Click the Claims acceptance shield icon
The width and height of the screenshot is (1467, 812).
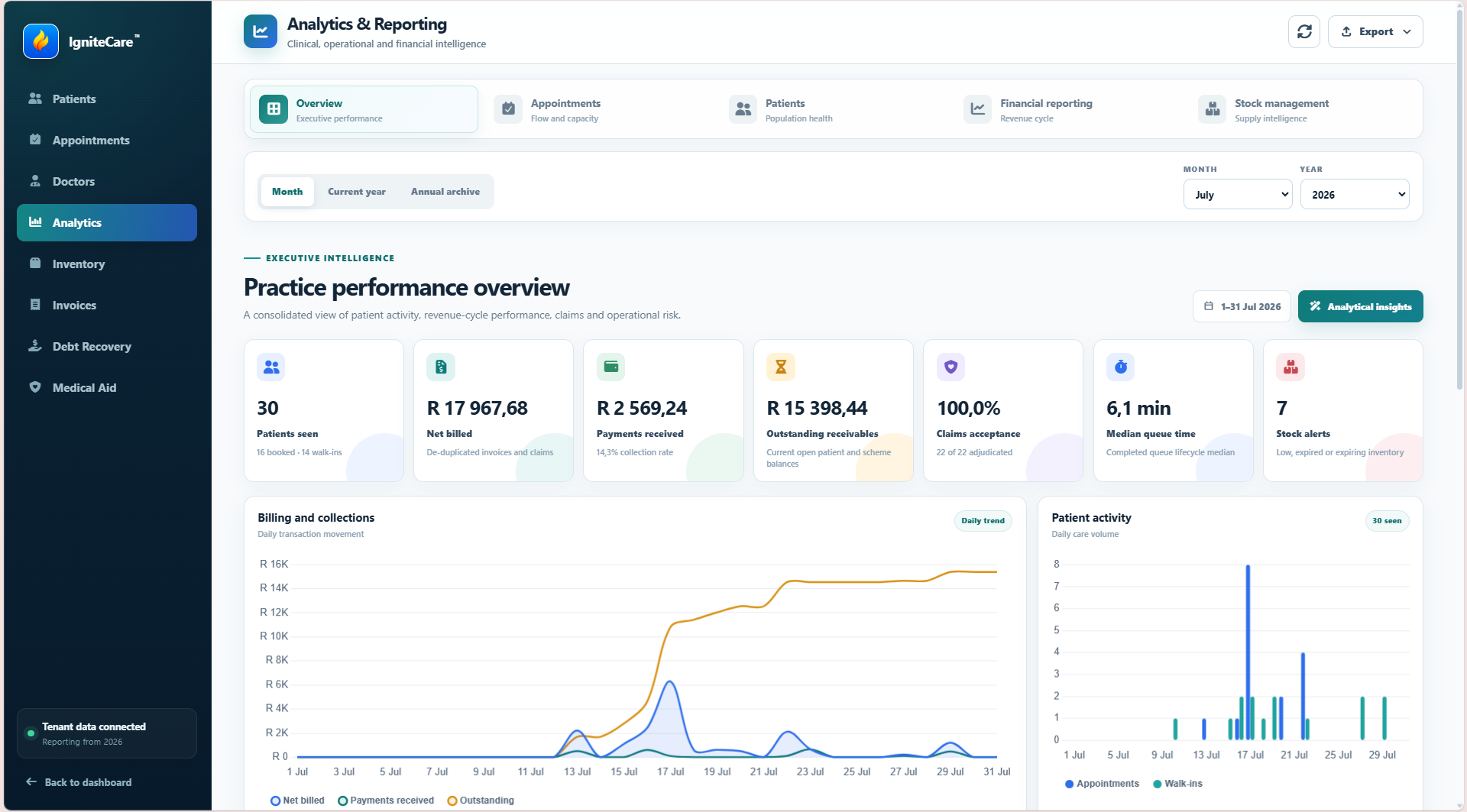[950, 367]
